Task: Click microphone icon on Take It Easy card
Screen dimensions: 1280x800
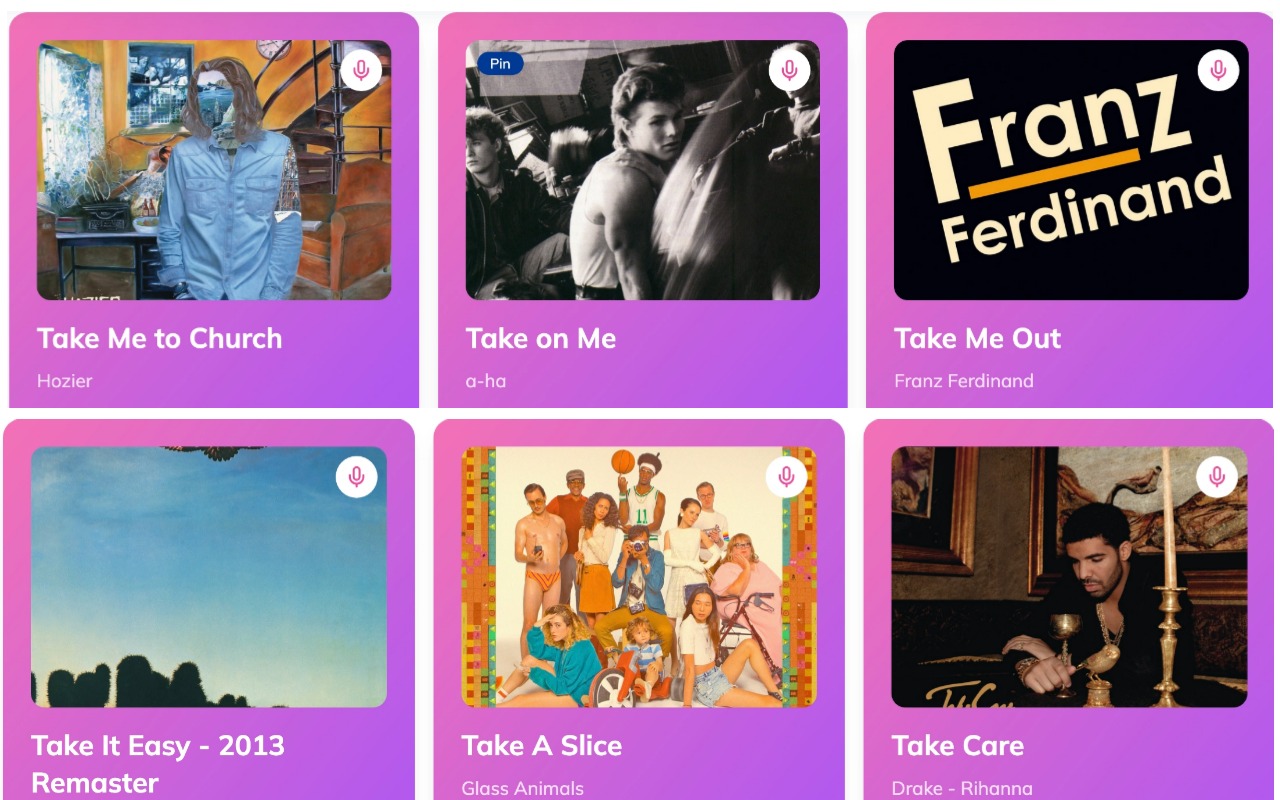Action: coord(356,477)
